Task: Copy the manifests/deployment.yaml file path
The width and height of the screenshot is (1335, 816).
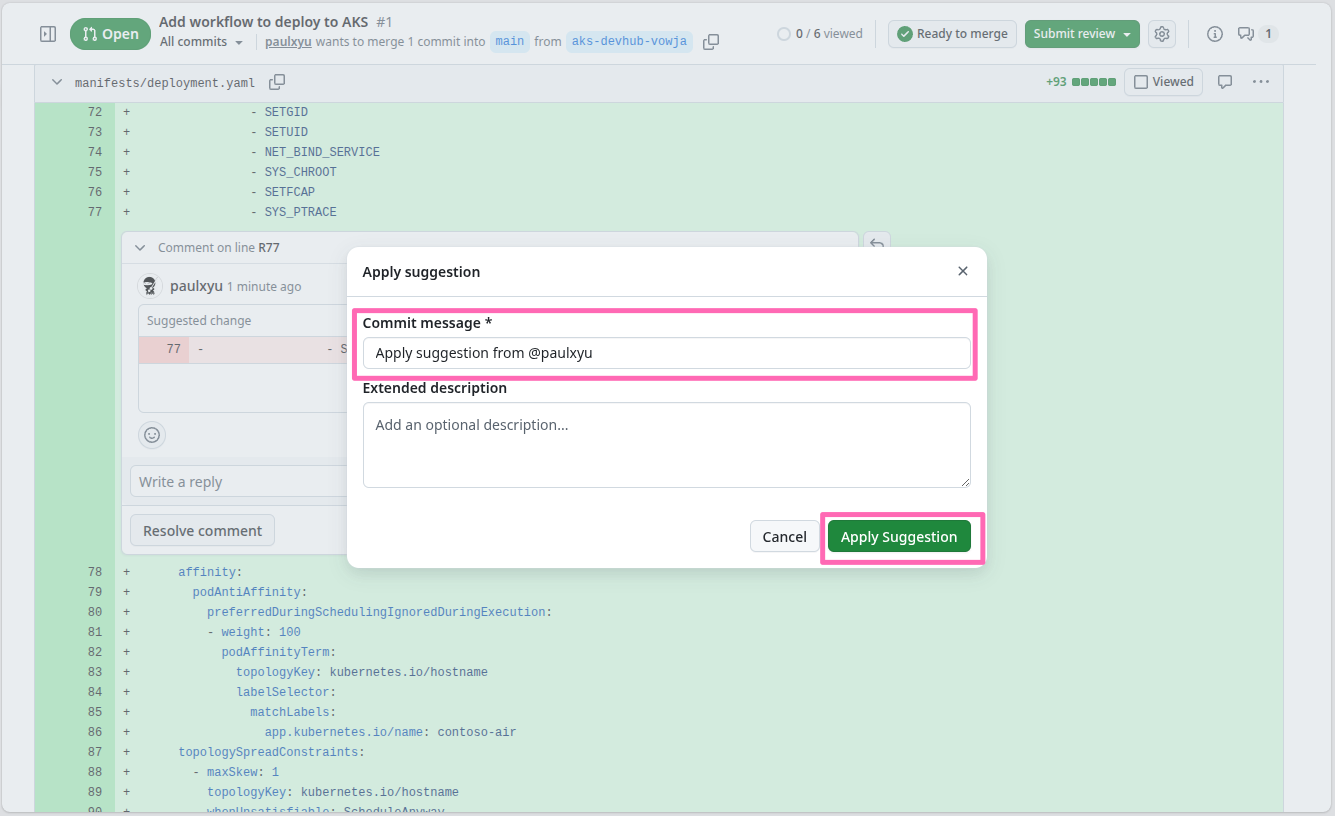Action: point(277,82)
